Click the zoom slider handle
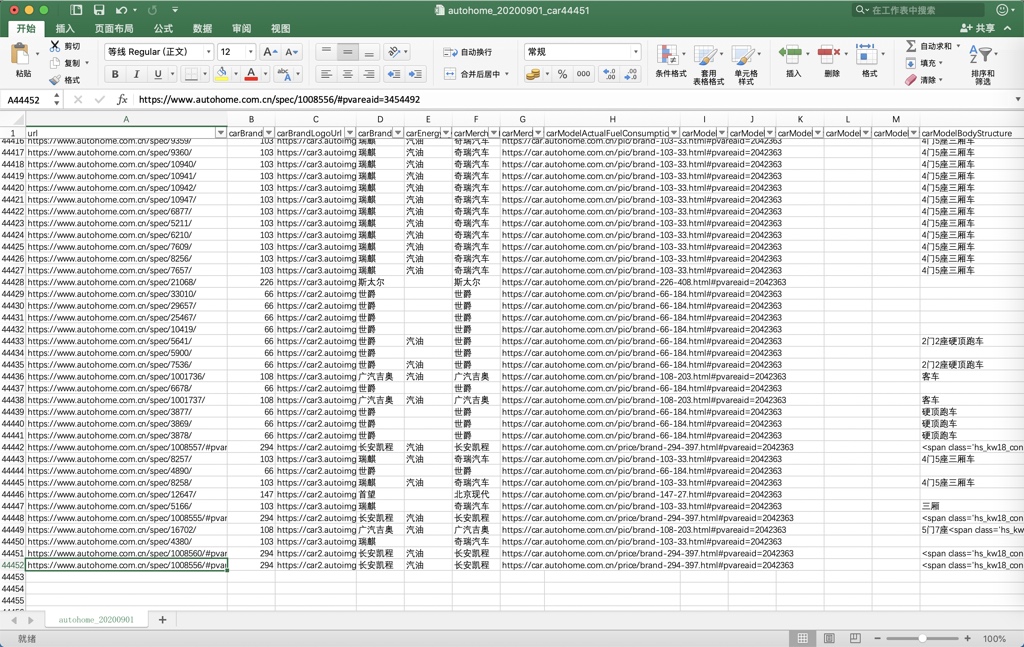Viewport: 1024px width, 647px height. tap(922, 639)
